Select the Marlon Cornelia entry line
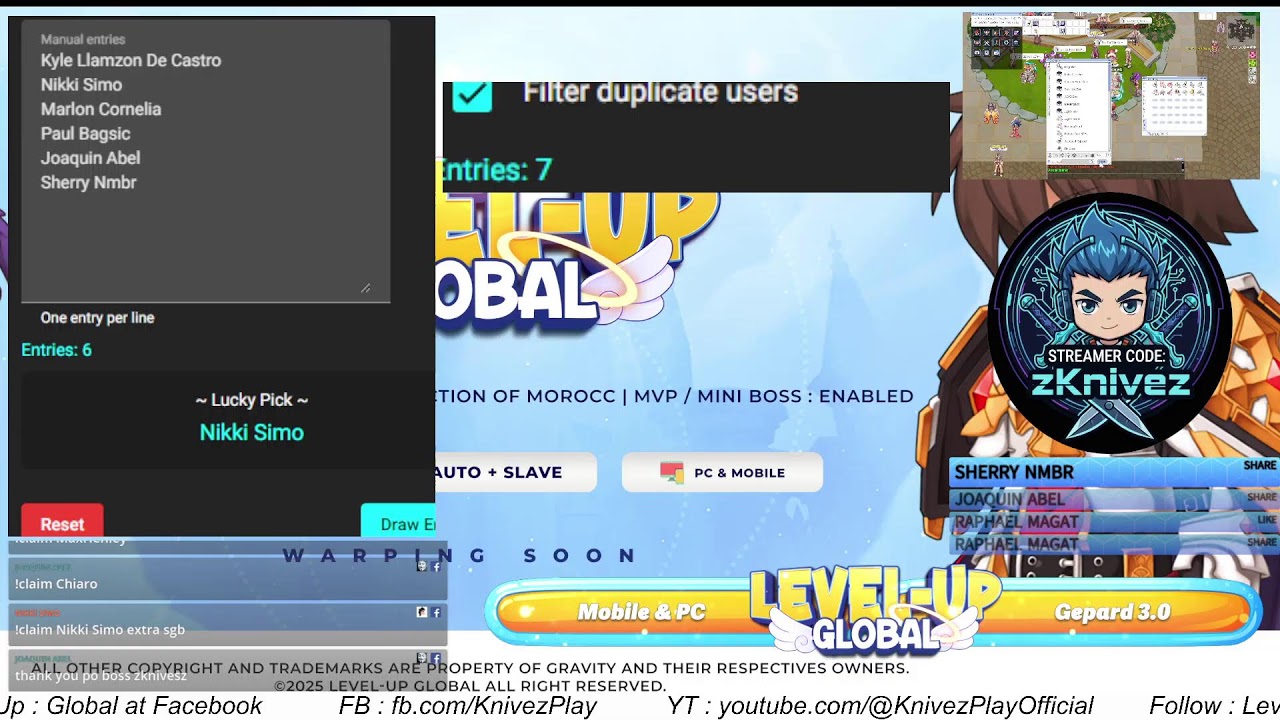 pos(101,109)
